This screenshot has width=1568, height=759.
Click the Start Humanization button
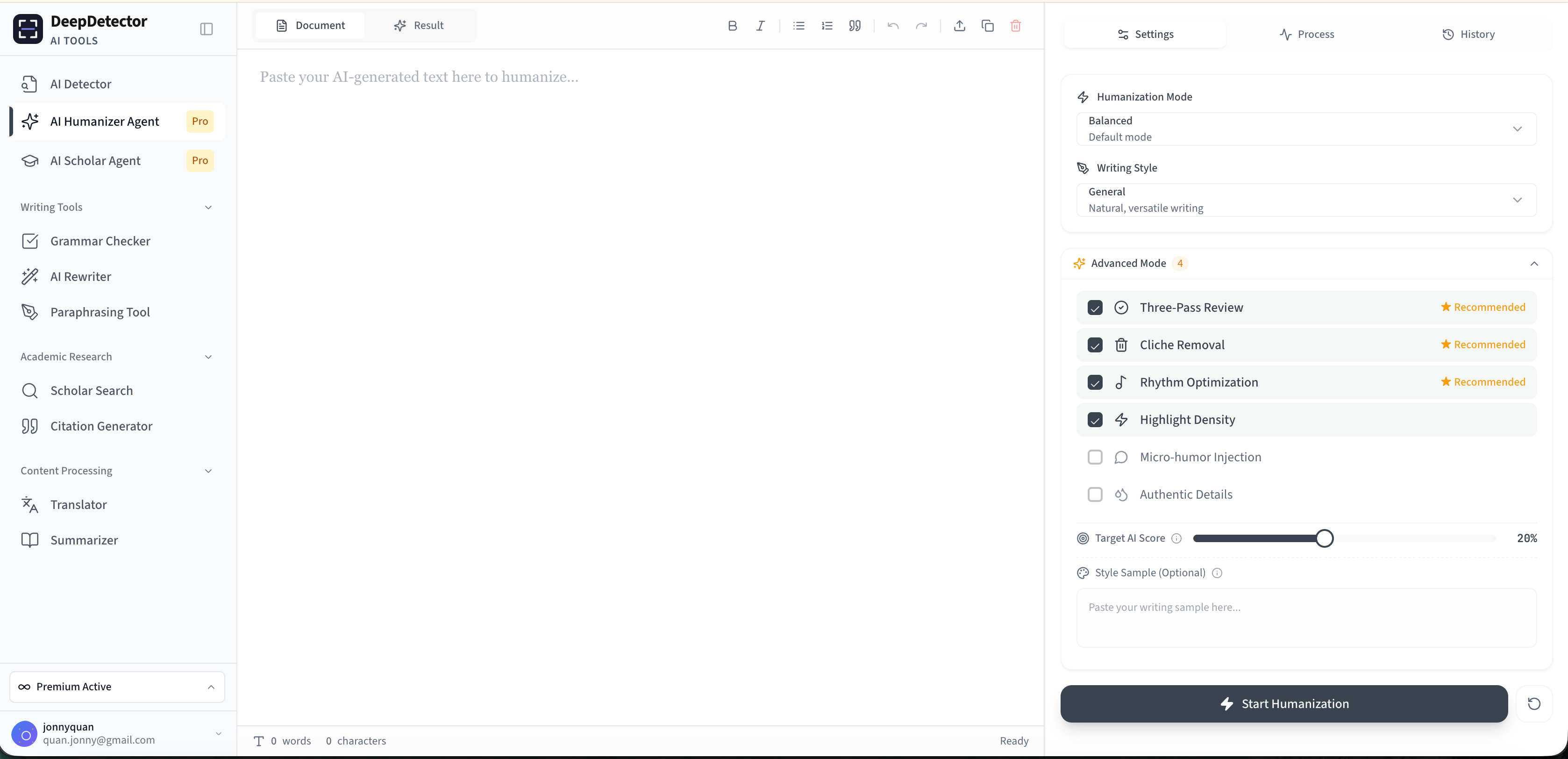(1284, 703)
